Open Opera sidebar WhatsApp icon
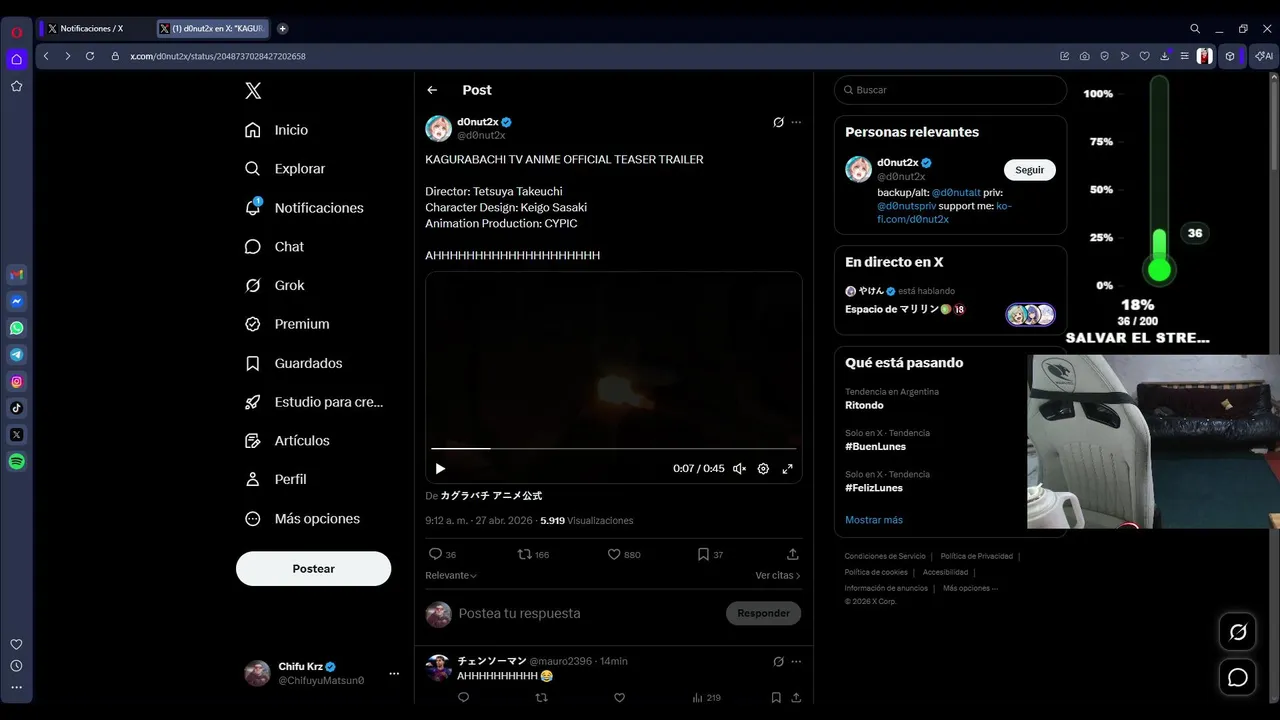Viewport: 1280px width, 720px height. tap(17, 328)
